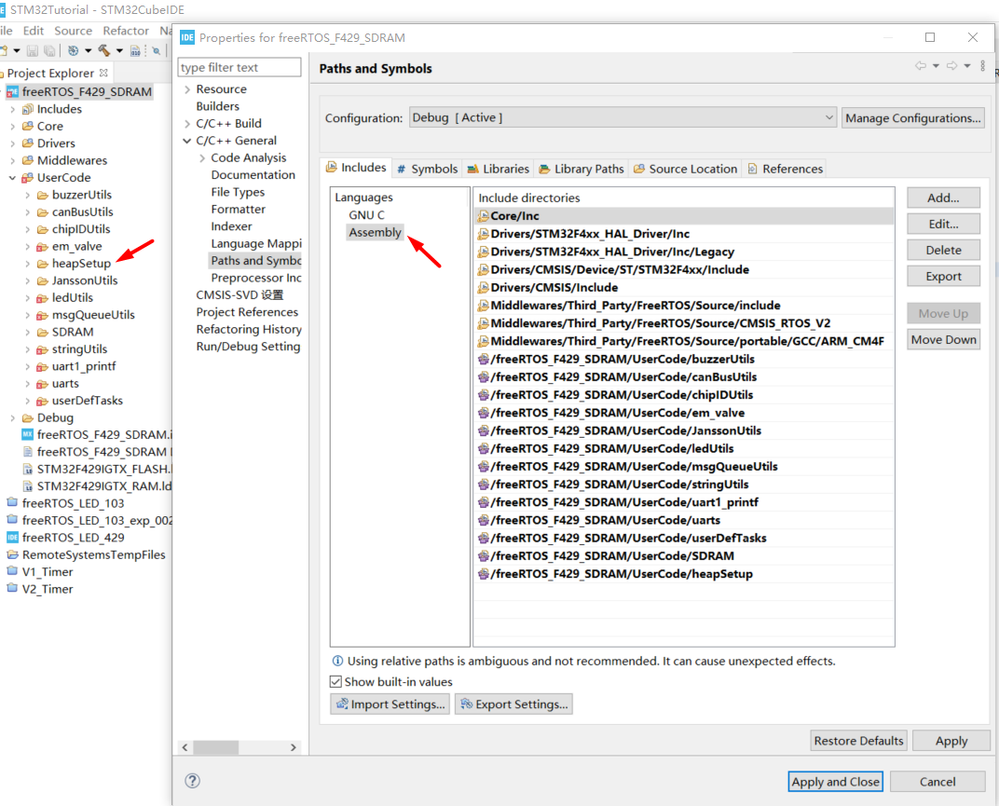Expand the Code Analysis node

coord(203,158)
